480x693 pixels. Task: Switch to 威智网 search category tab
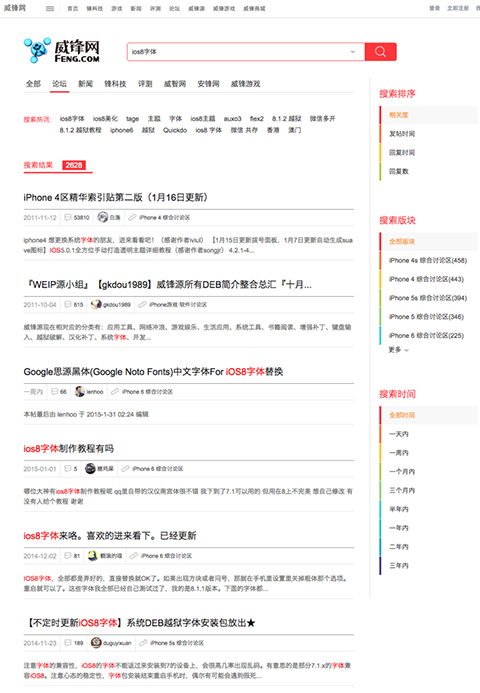pos(175,84)
